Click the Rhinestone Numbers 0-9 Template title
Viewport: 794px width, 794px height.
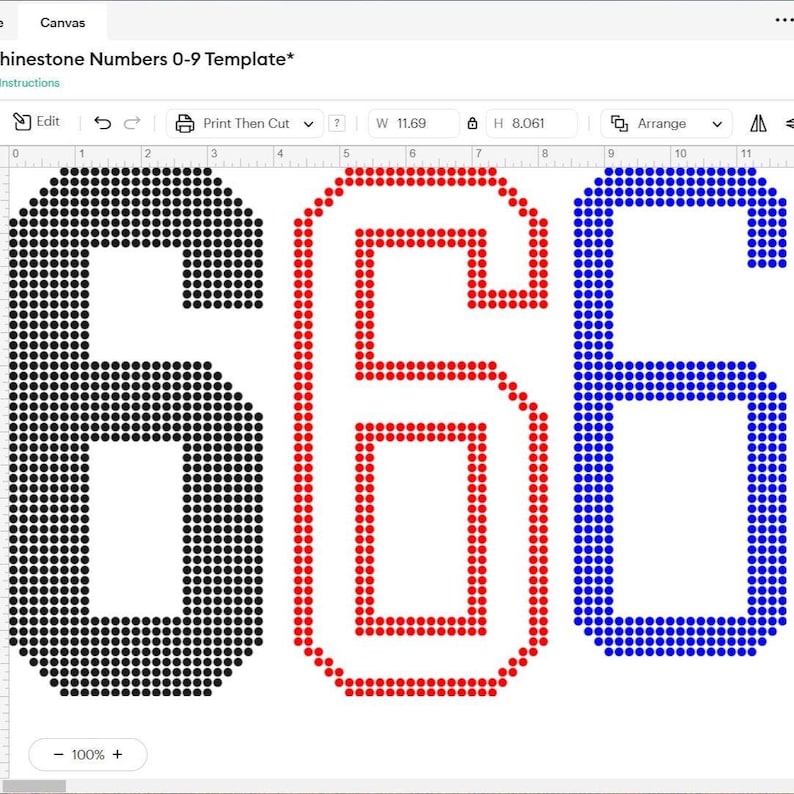click(x=147, y=59)
